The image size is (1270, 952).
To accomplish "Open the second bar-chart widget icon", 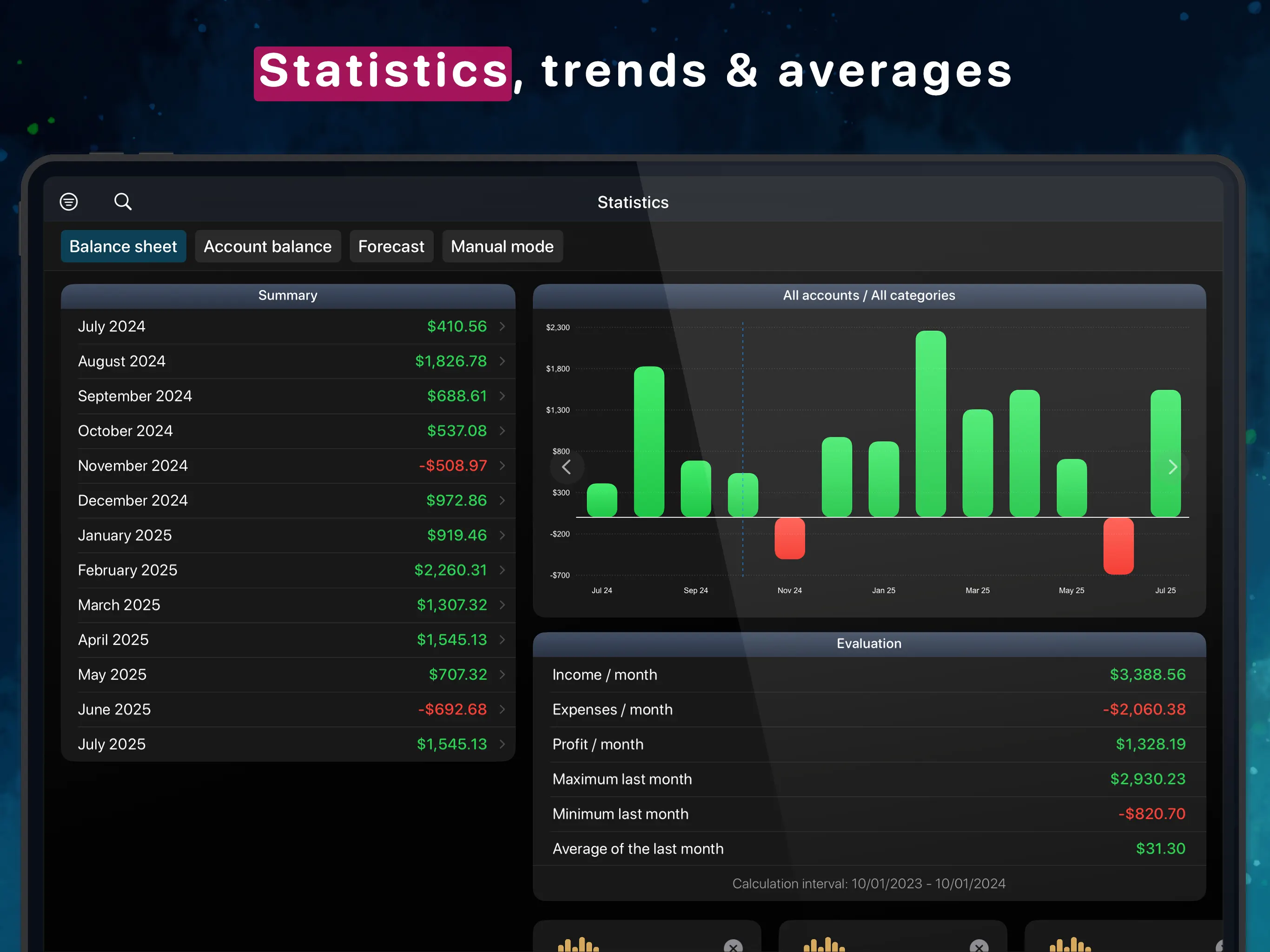I will click(824, 944).
